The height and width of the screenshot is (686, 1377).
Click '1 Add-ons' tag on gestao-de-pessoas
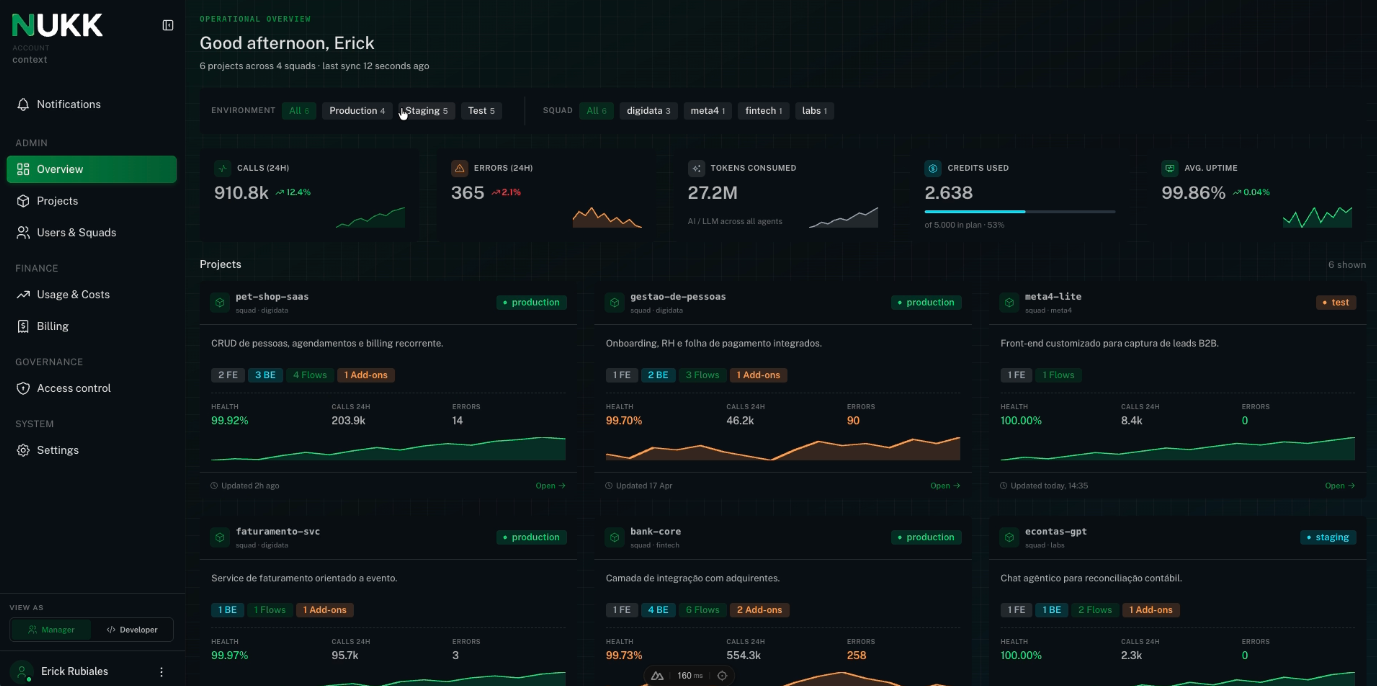click(760, 375)
